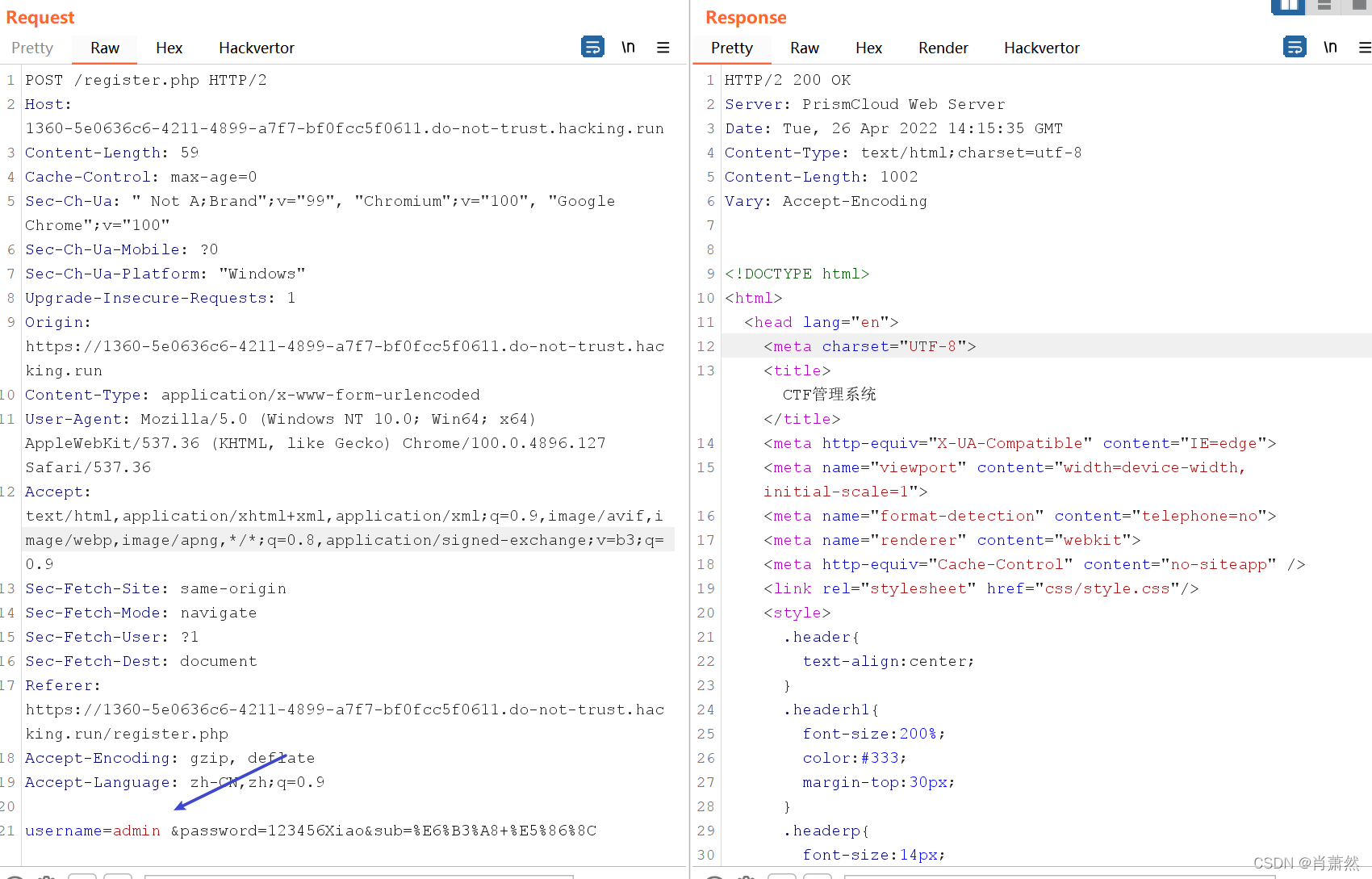Click 'Accept-Language: zh-CN' header line

pos(175,782)
